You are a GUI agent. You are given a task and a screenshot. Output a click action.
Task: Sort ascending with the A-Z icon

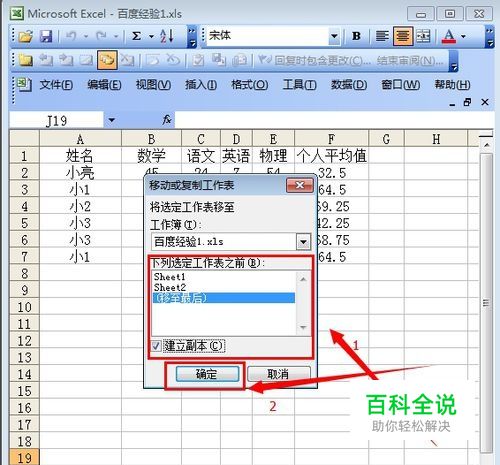click(x=167, y=36)
